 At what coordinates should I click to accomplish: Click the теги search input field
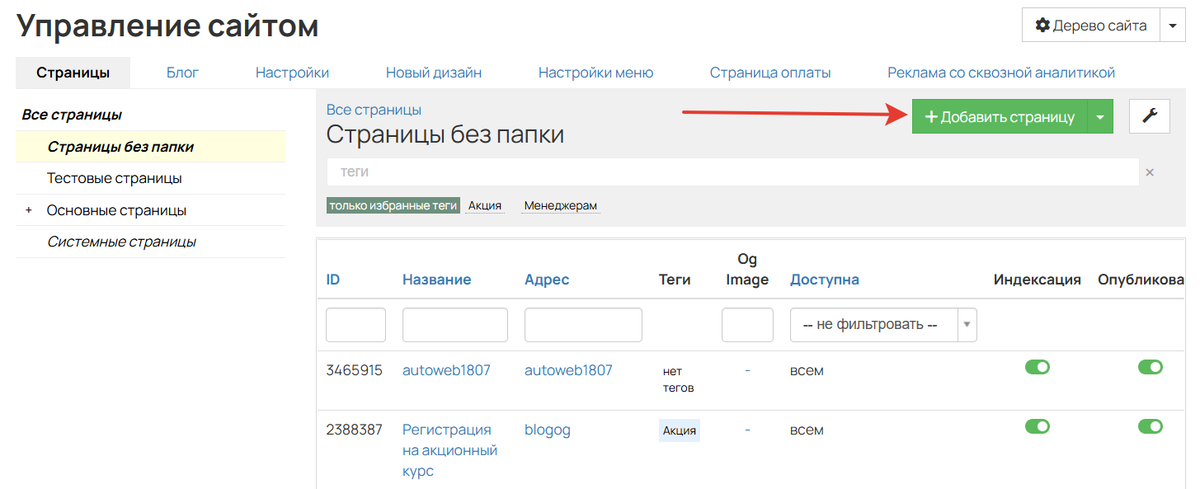click(732, 172)
